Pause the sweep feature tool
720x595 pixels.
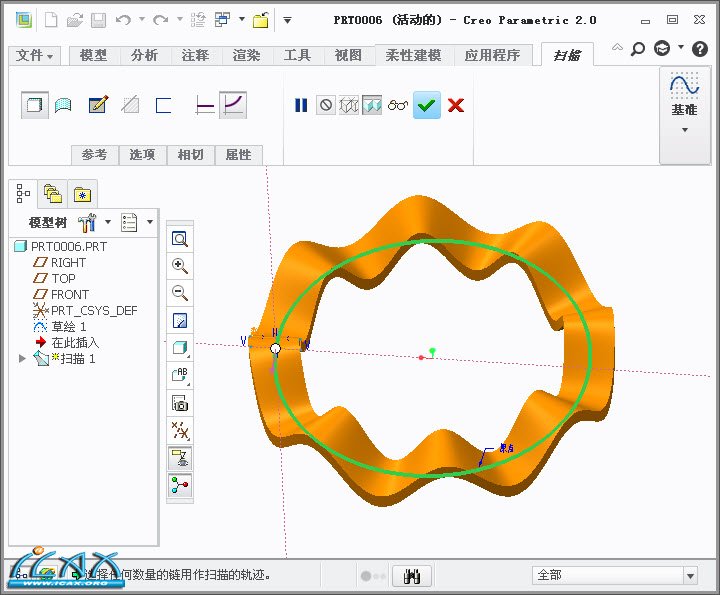coord(301,105)
